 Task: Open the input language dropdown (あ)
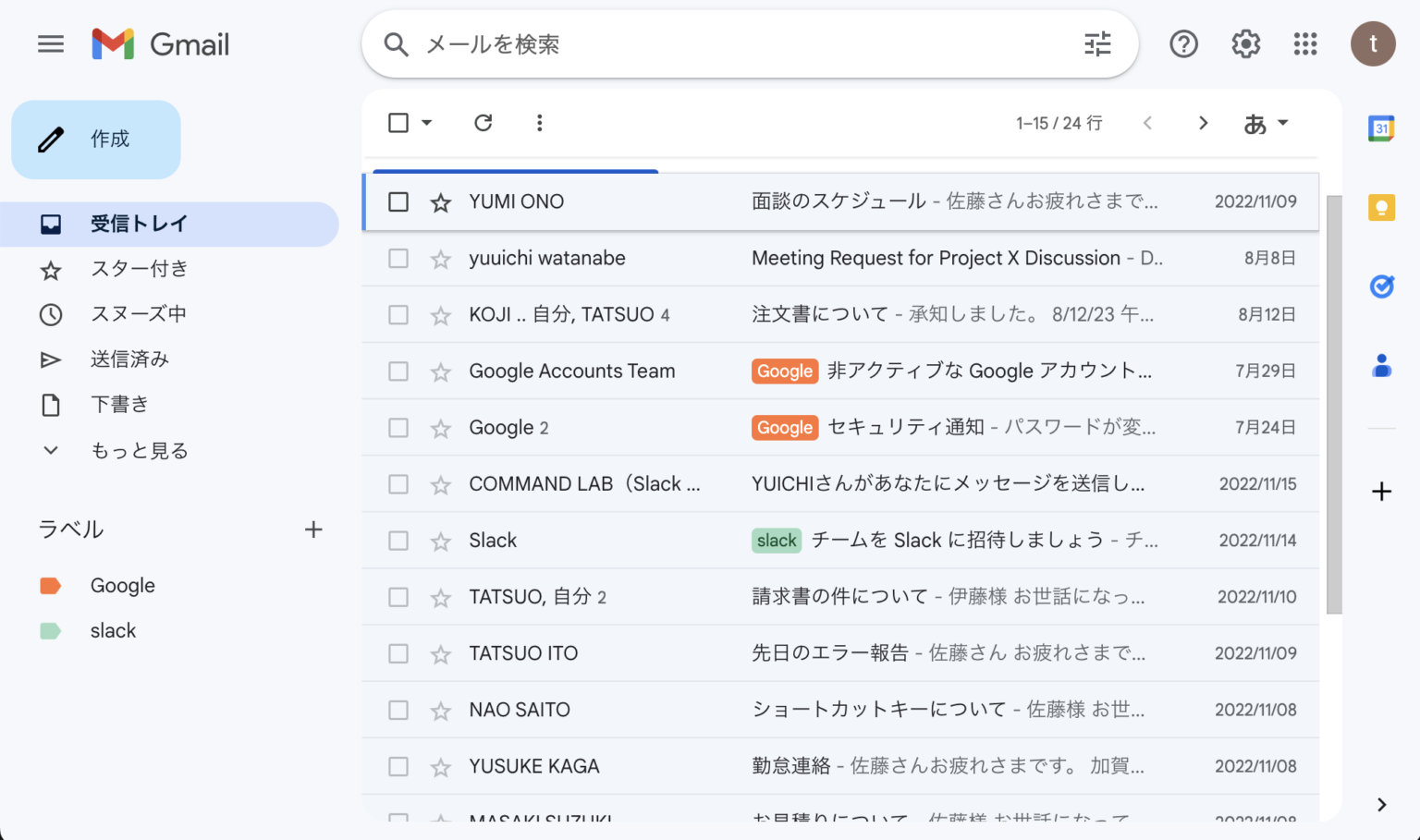tap(1266, 122)
